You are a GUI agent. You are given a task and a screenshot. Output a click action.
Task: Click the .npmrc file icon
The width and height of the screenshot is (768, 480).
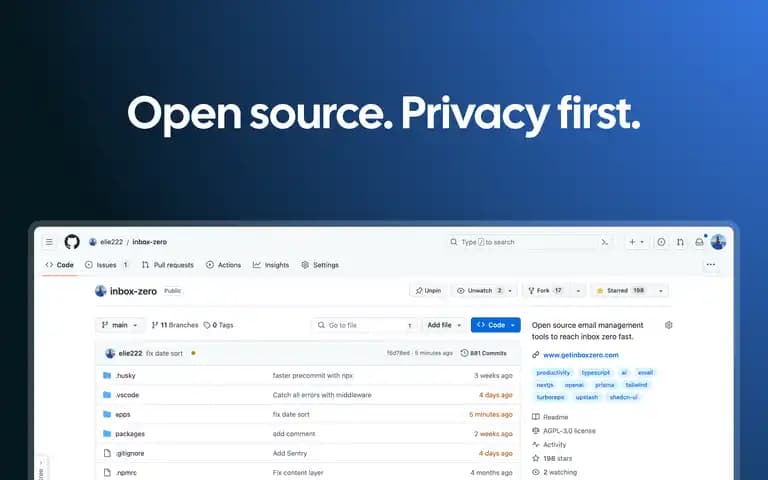(107, 473)
